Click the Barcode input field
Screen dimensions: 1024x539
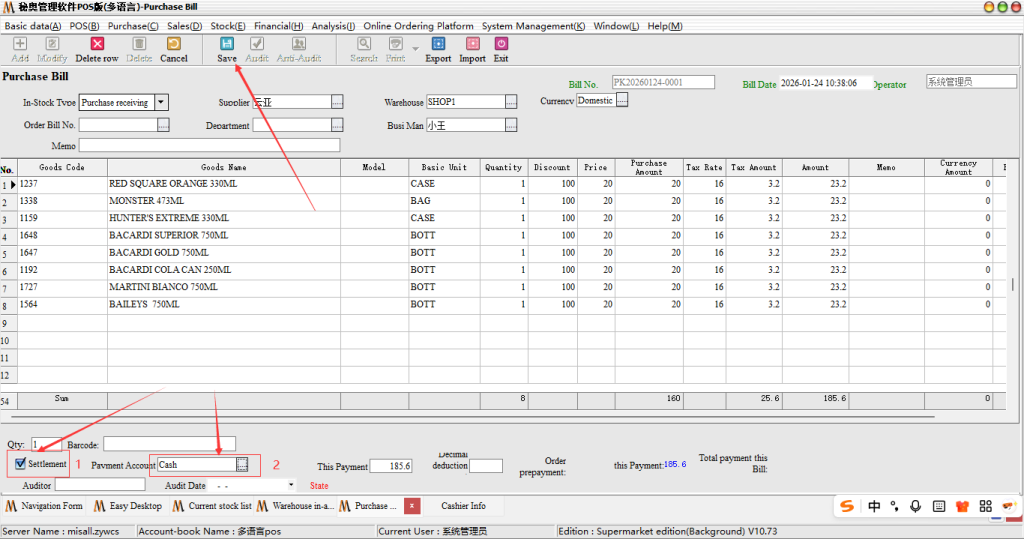pos(169,443)
